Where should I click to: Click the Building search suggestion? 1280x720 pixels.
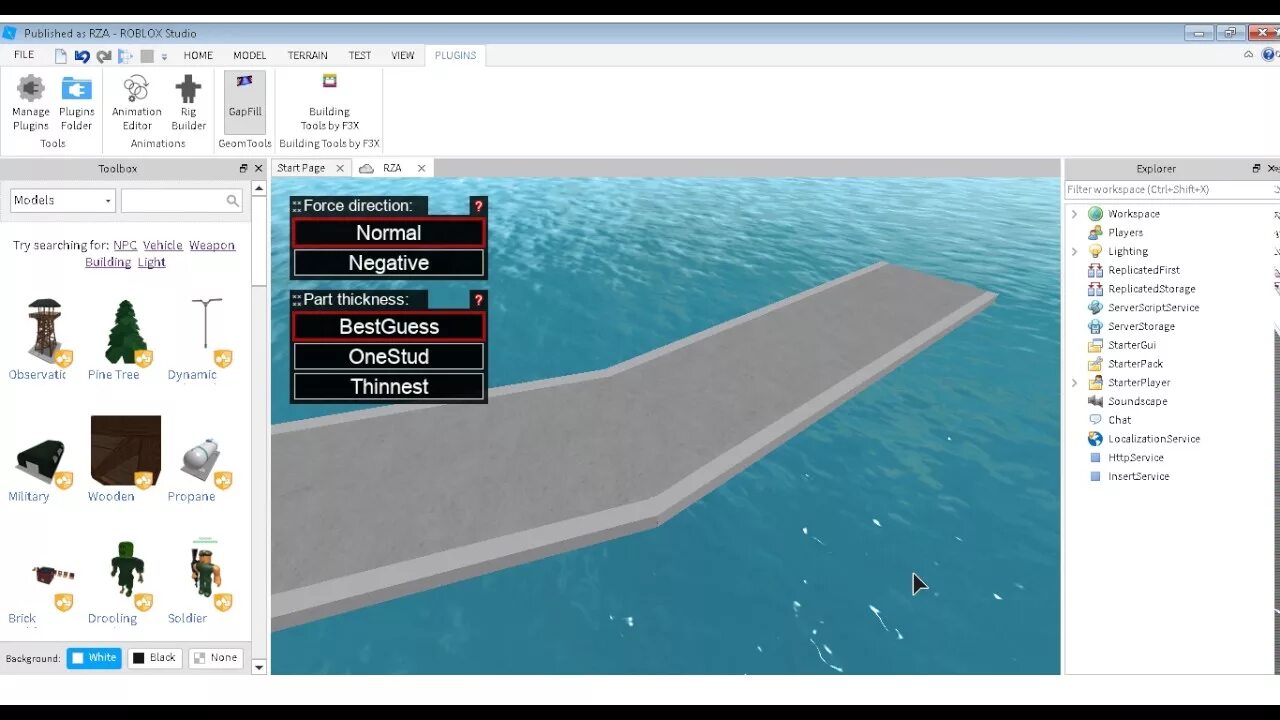pos(108,262)
